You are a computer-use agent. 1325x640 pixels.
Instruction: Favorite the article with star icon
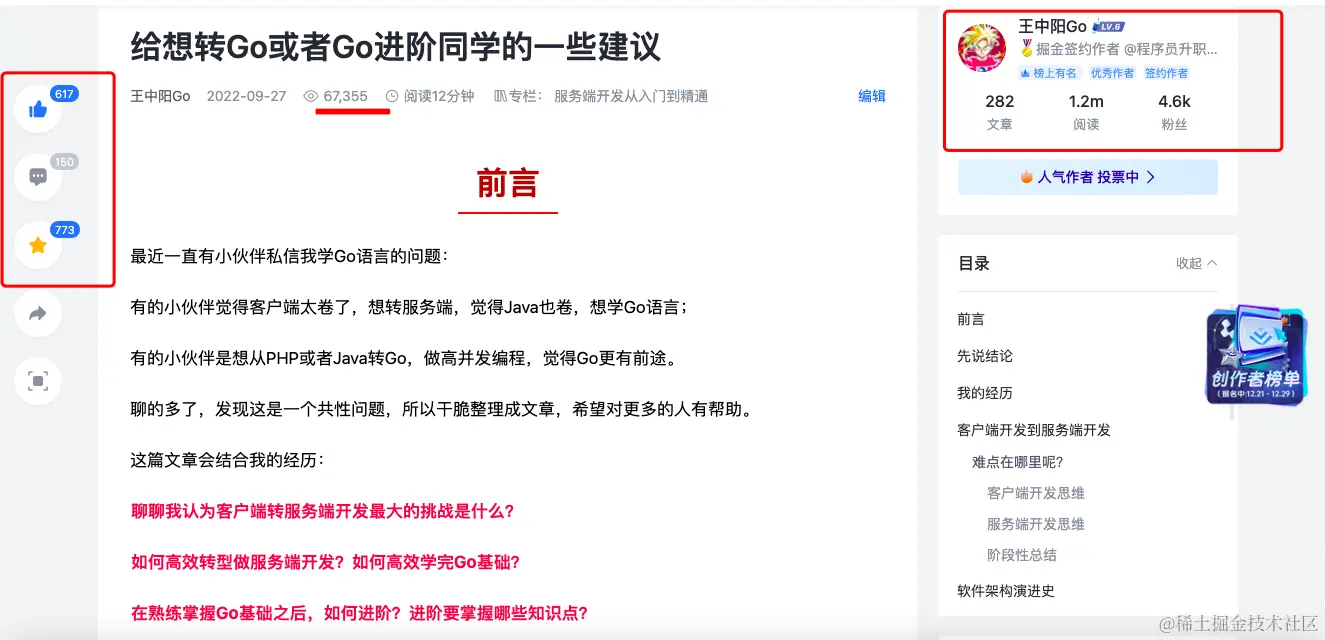38,245
